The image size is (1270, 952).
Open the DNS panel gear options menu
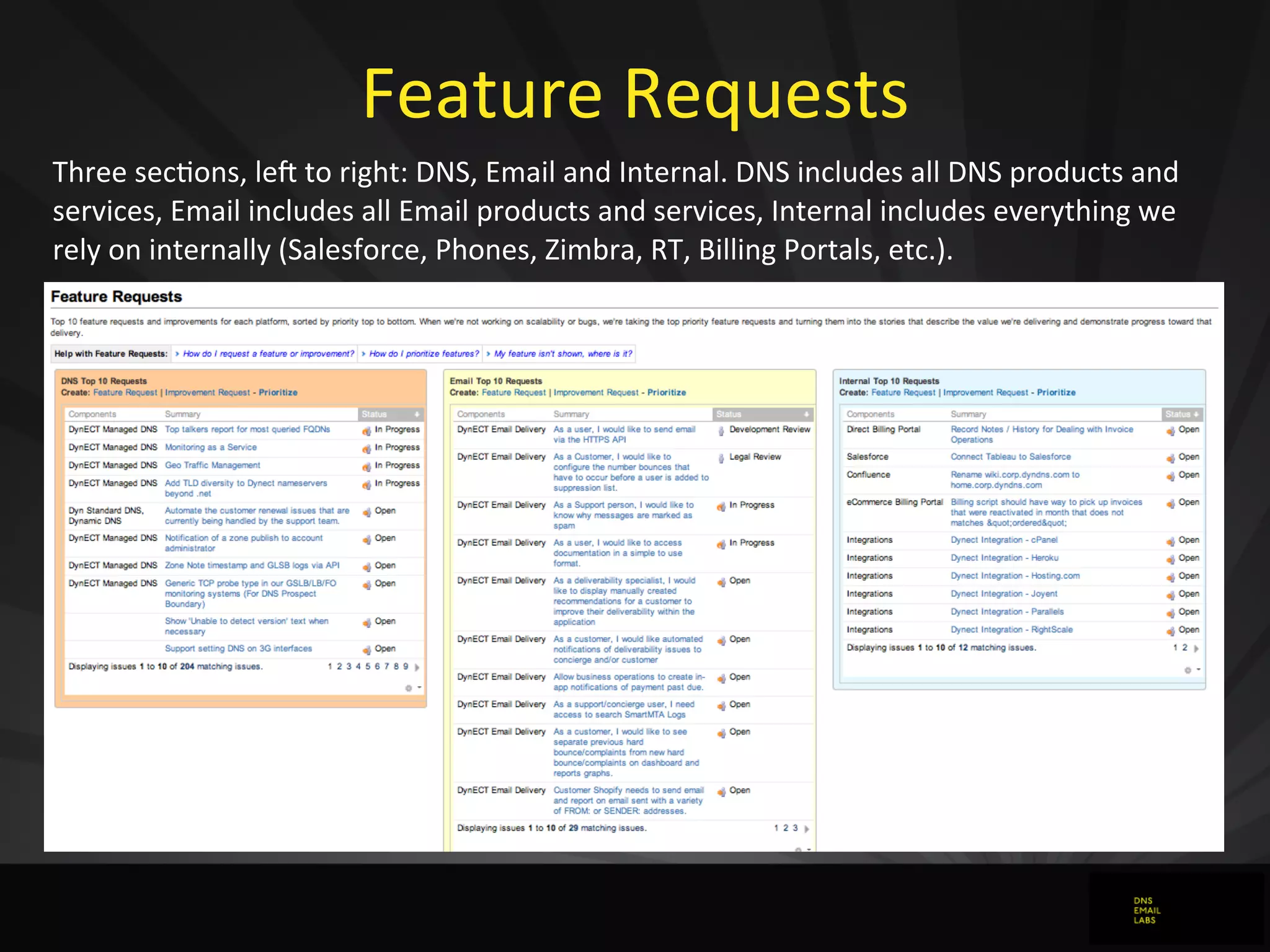coord(412,688)
